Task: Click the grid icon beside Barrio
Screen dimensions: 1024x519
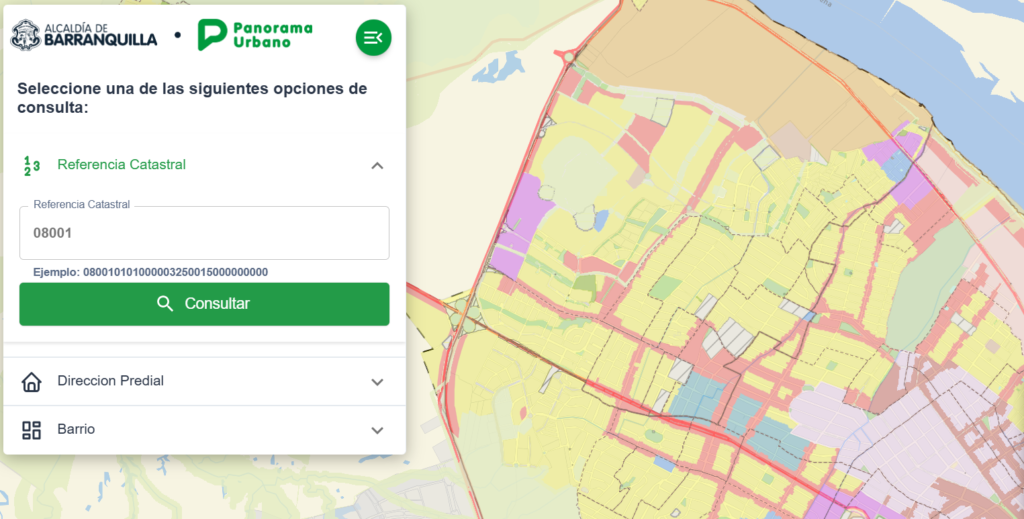Action: tap(32, 430)
